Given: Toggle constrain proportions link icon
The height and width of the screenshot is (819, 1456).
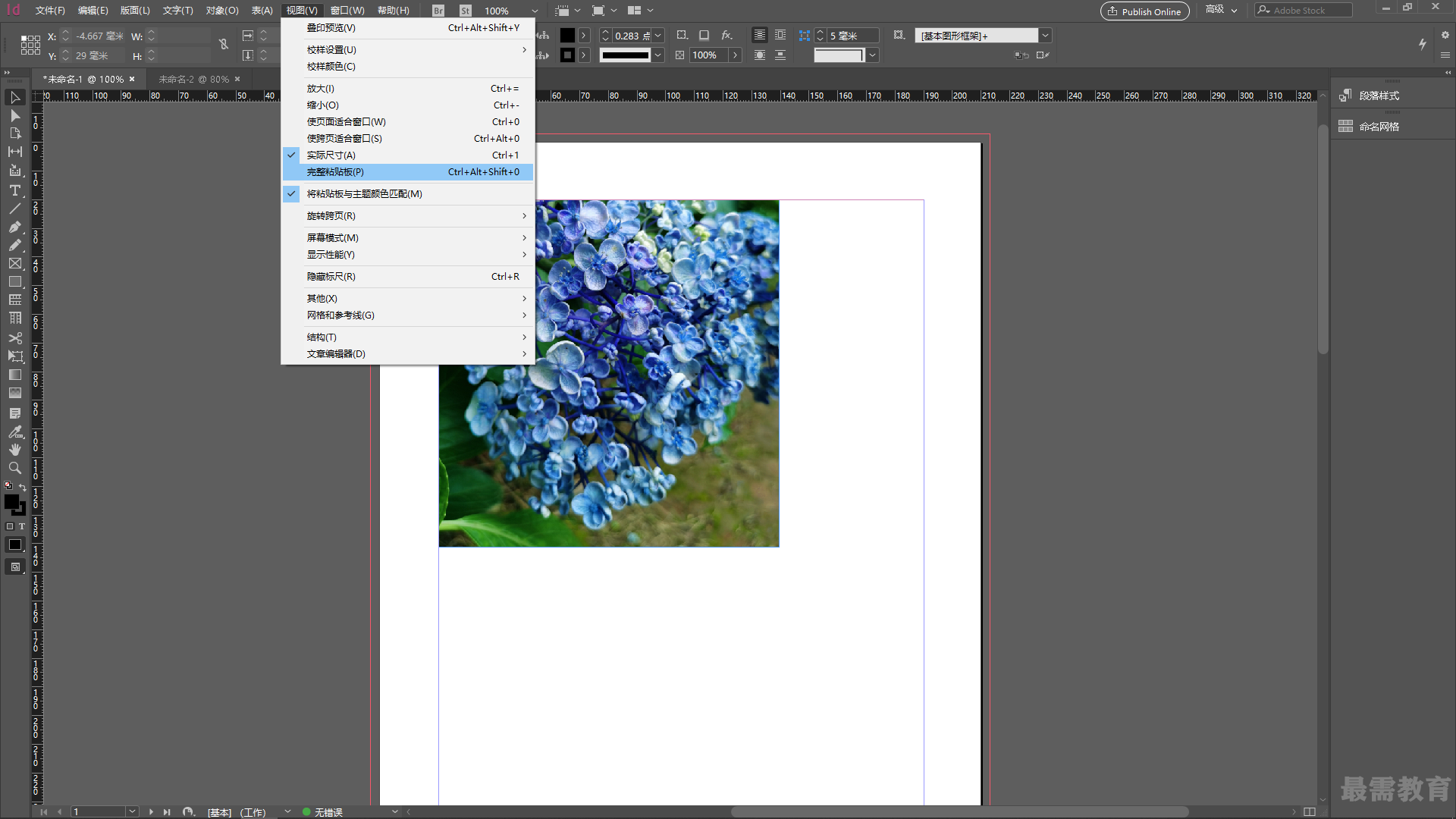Looking at the screenshot, I should pos(224,45).
